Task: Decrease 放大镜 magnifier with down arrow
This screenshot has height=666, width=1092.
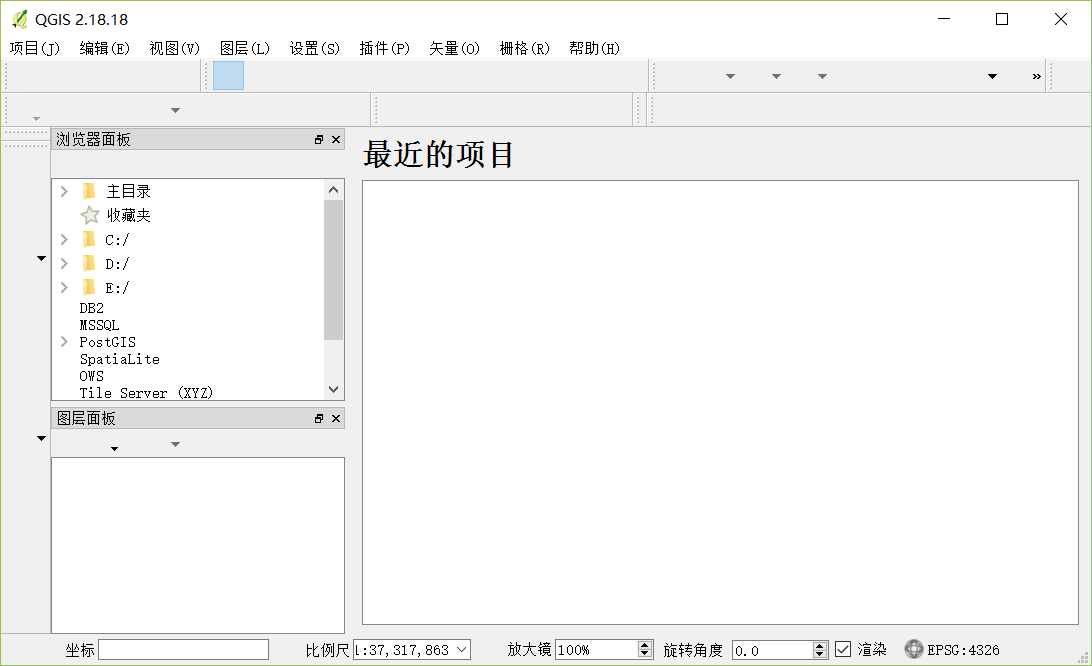Action: (x=645, y=654)
